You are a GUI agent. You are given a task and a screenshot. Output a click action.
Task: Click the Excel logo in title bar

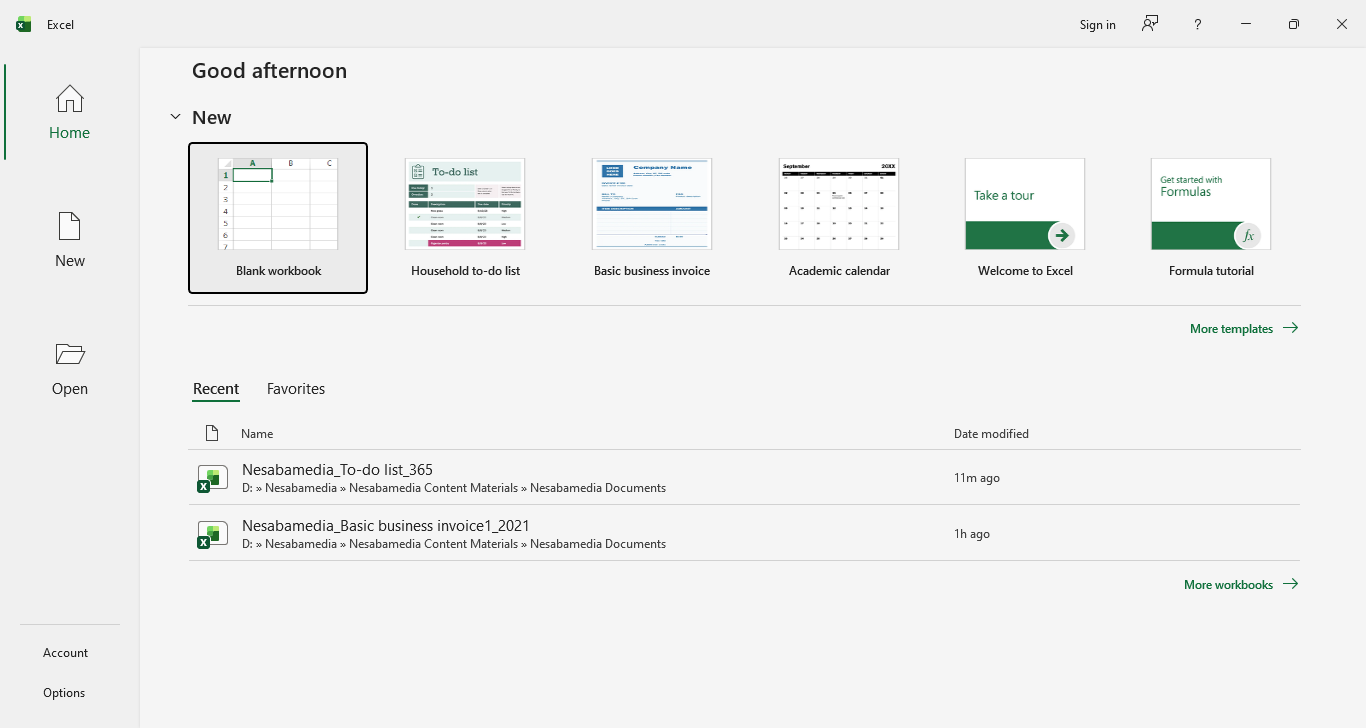(x=24, y=24)
